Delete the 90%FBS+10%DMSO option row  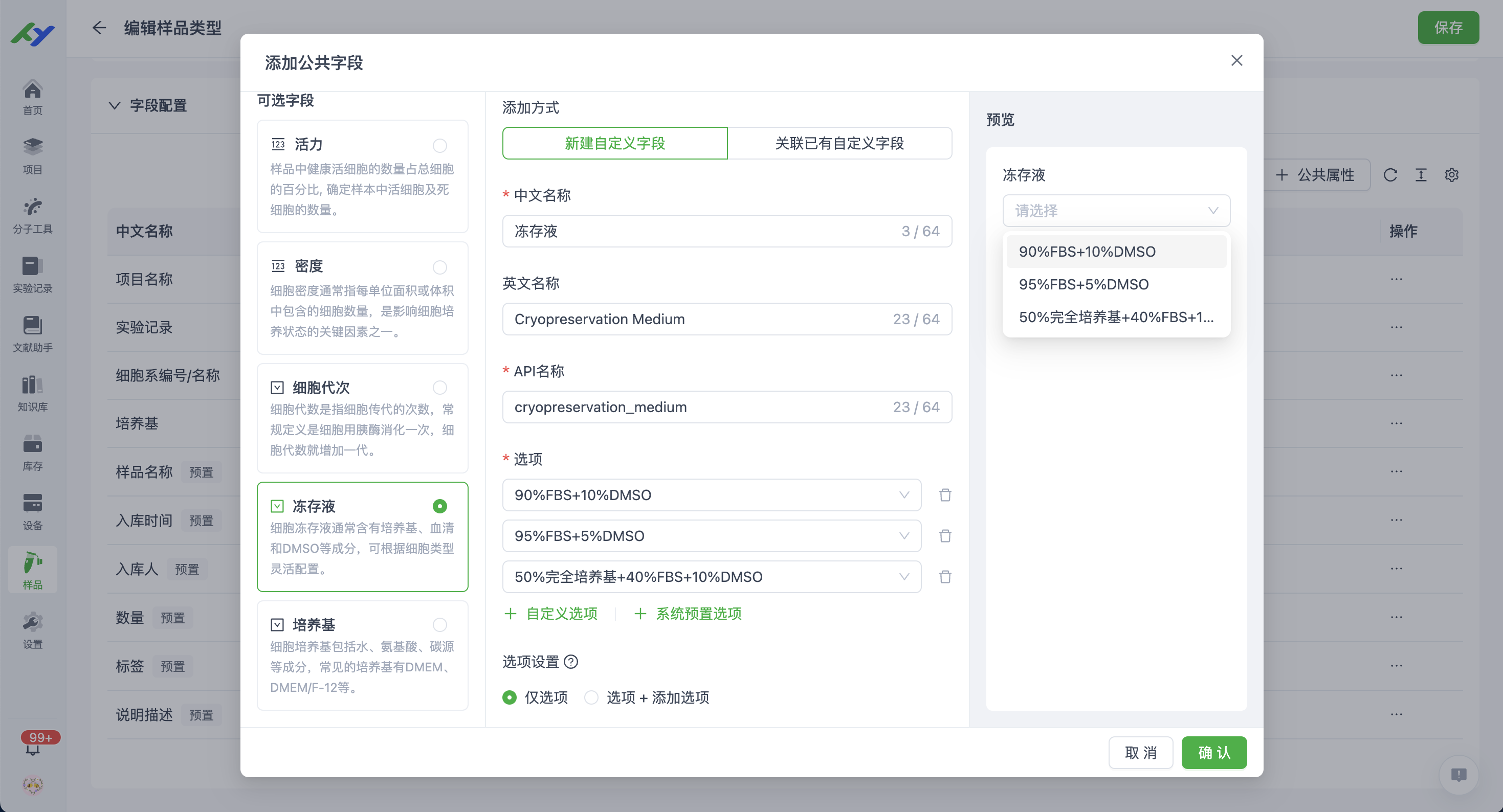click(x=945, y=494)
